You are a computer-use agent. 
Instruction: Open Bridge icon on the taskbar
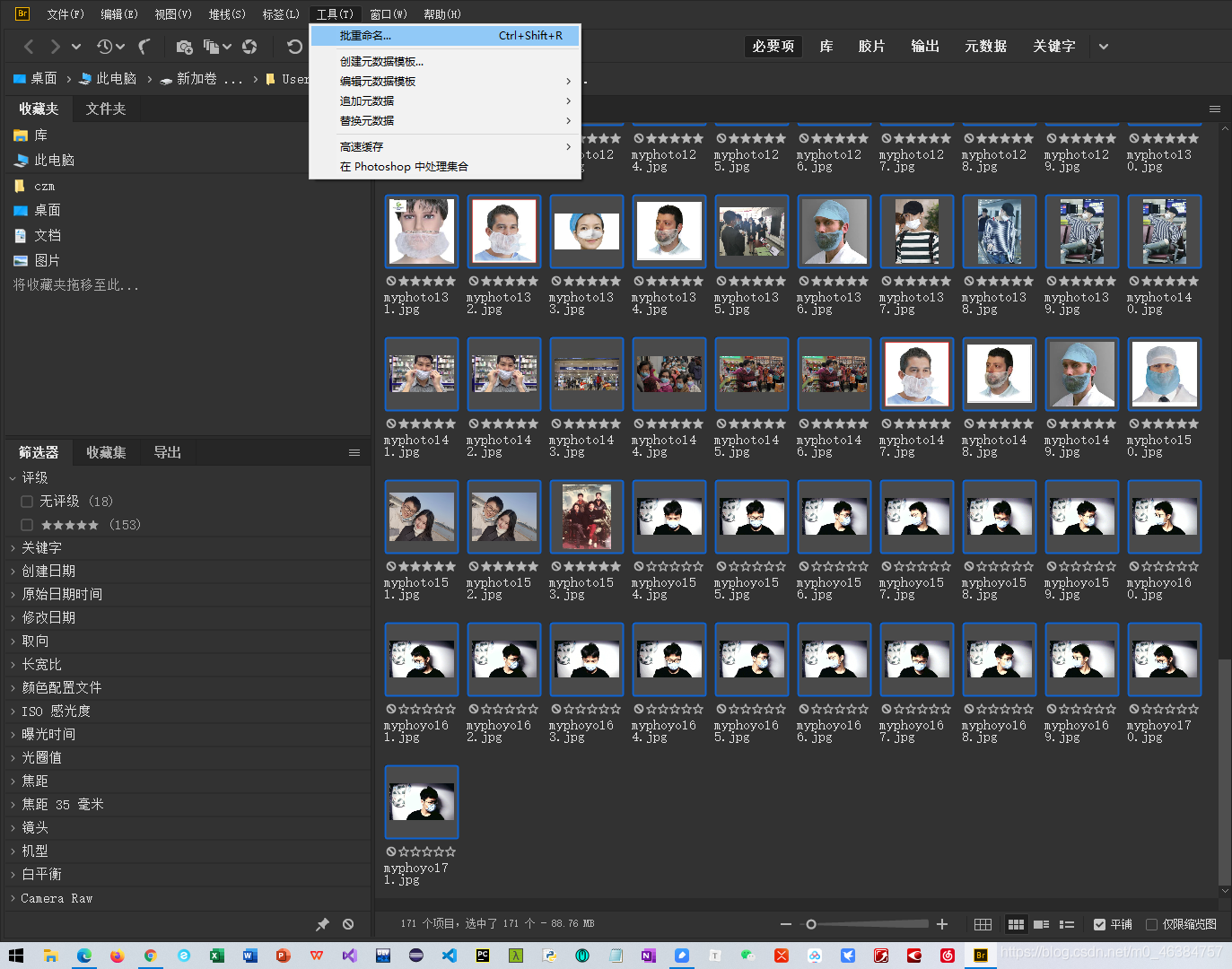[981, 956]
